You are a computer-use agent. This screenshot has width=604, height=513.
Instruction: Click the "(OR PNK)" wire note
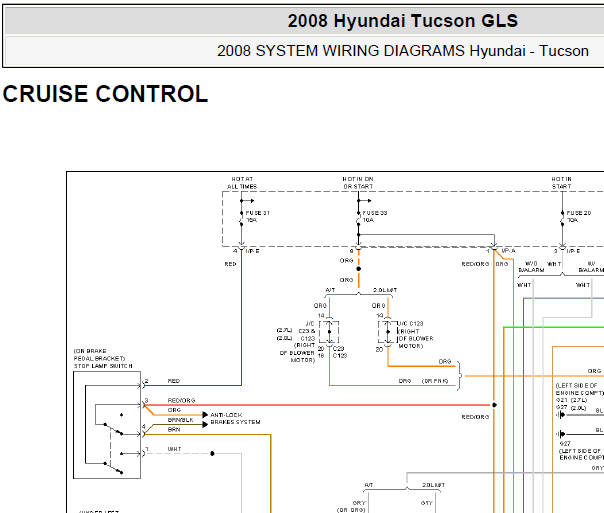pos(435,381)
